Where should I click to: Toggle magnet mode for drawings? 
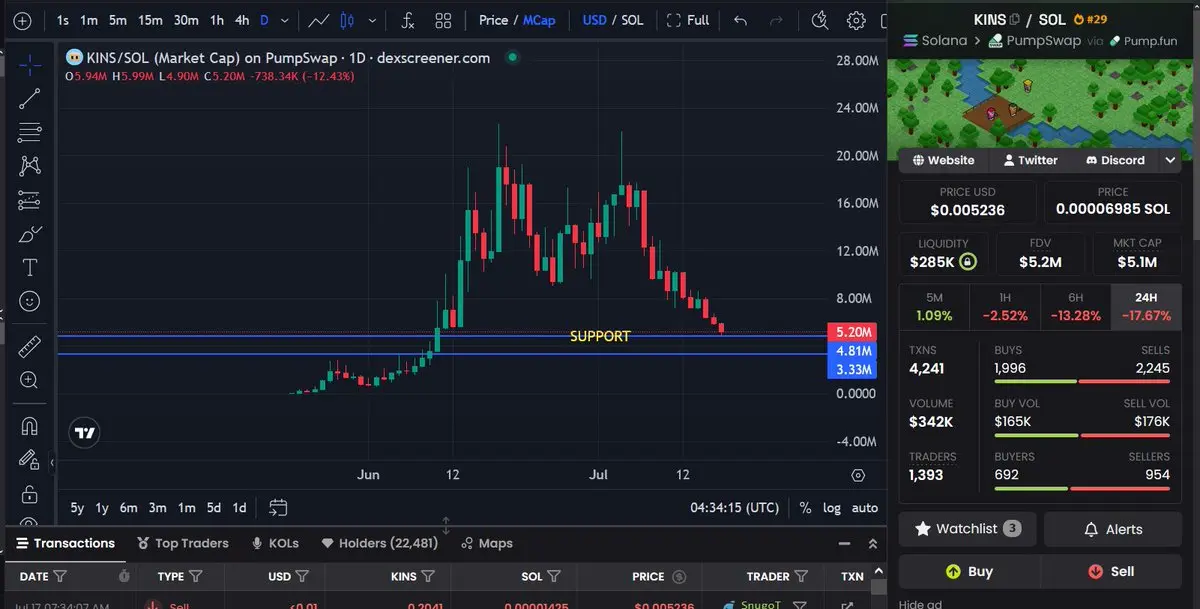tap(30, 425)
